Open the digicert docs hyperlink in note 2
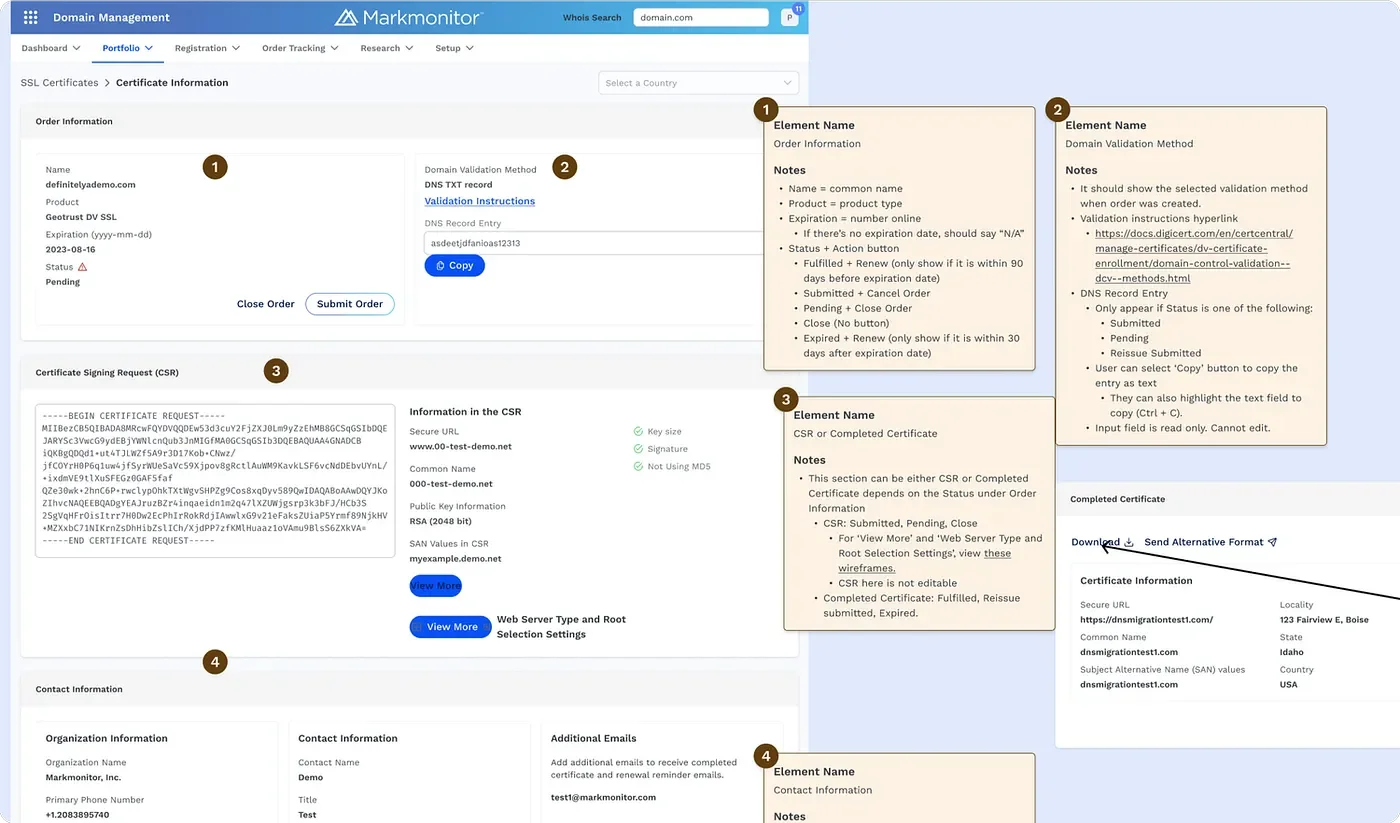The height and width of the screenshot is (823, 1400). (x=1194, y=256)
